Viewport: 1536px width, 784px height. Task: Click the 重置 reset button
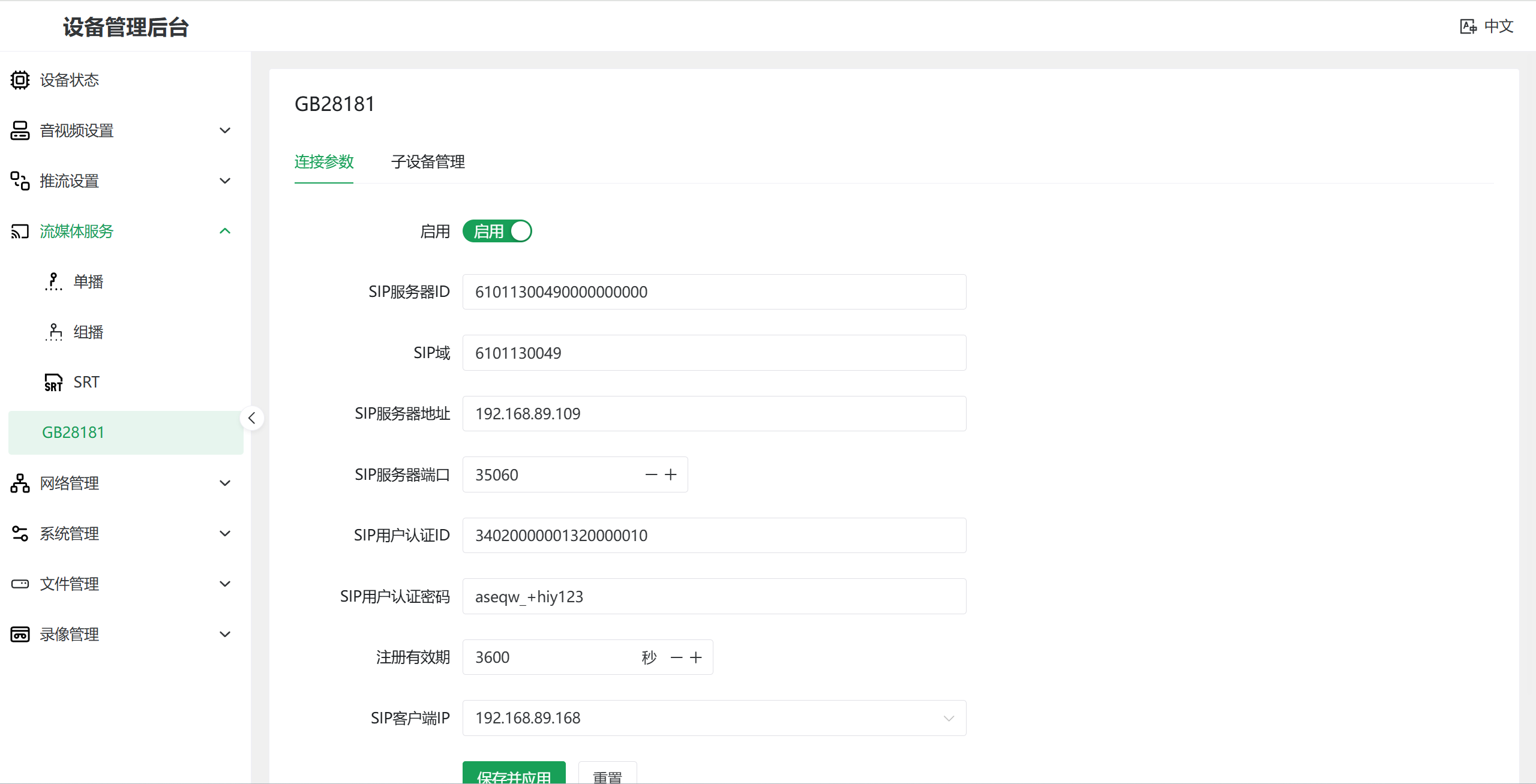pos(607,774)
